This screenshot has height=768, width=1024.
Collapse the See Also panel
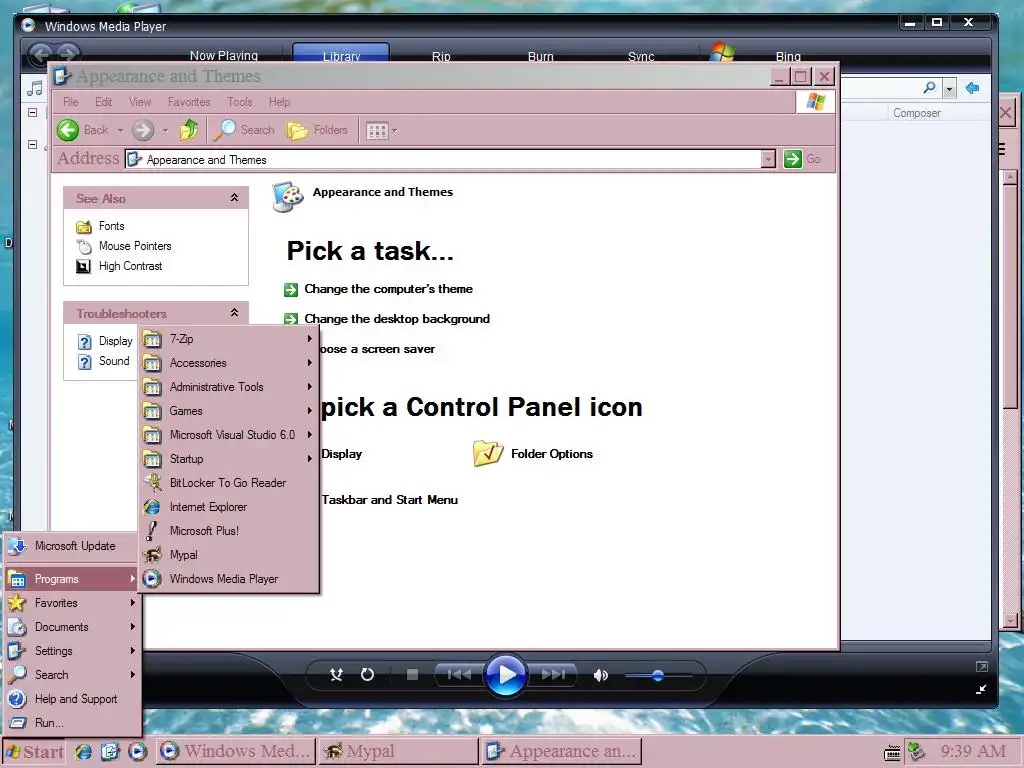[x=234, y=198]
